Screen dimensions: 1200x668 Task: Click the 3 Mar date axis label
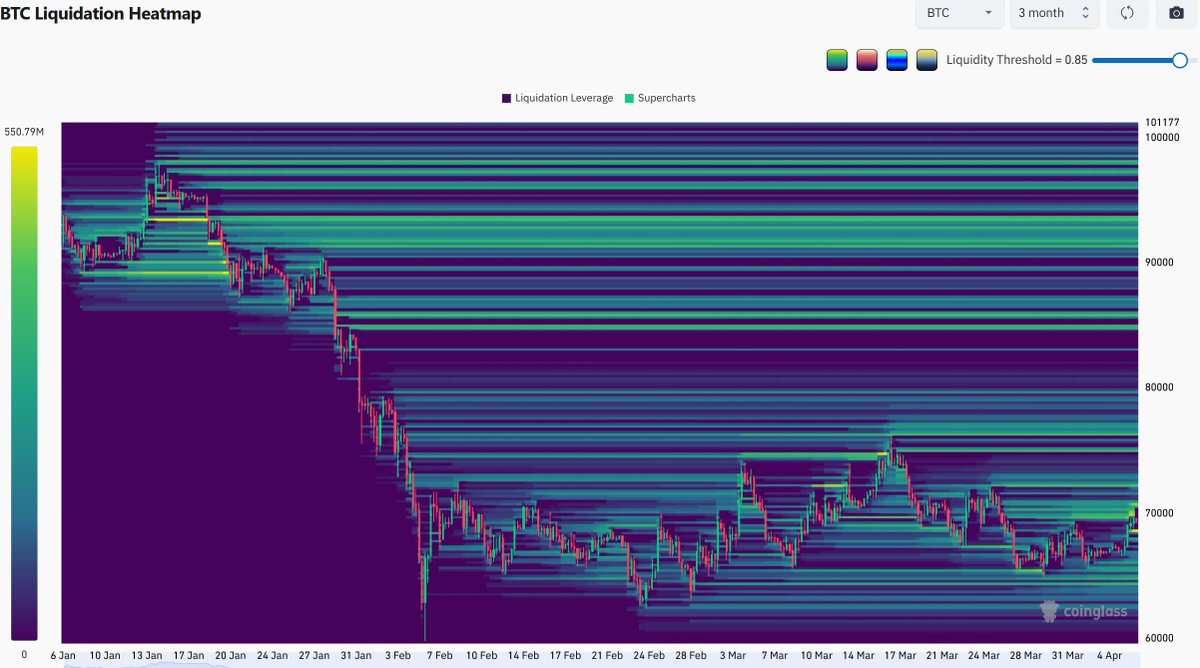[732, 656]
